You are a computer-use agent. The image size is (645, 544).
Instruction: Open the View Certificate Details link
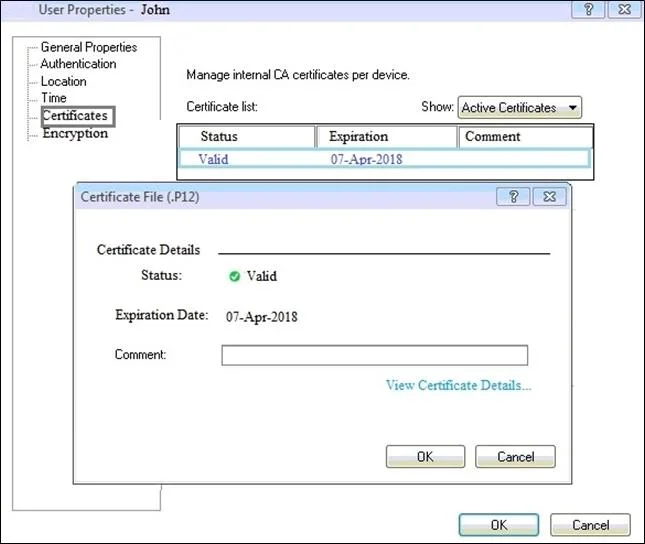[x=459, y=385]
